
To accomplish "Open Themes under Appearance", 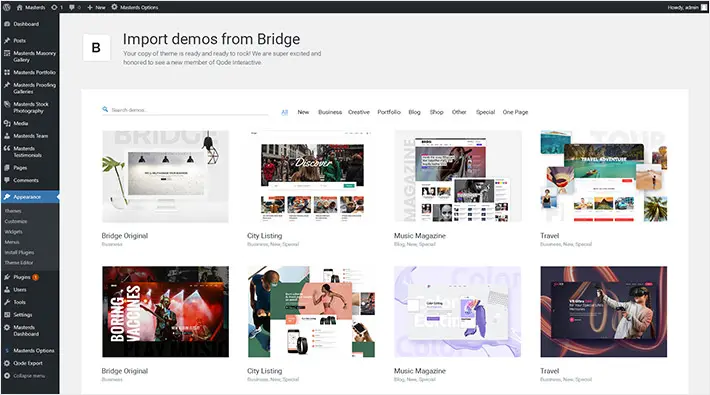I will point(13,211).
